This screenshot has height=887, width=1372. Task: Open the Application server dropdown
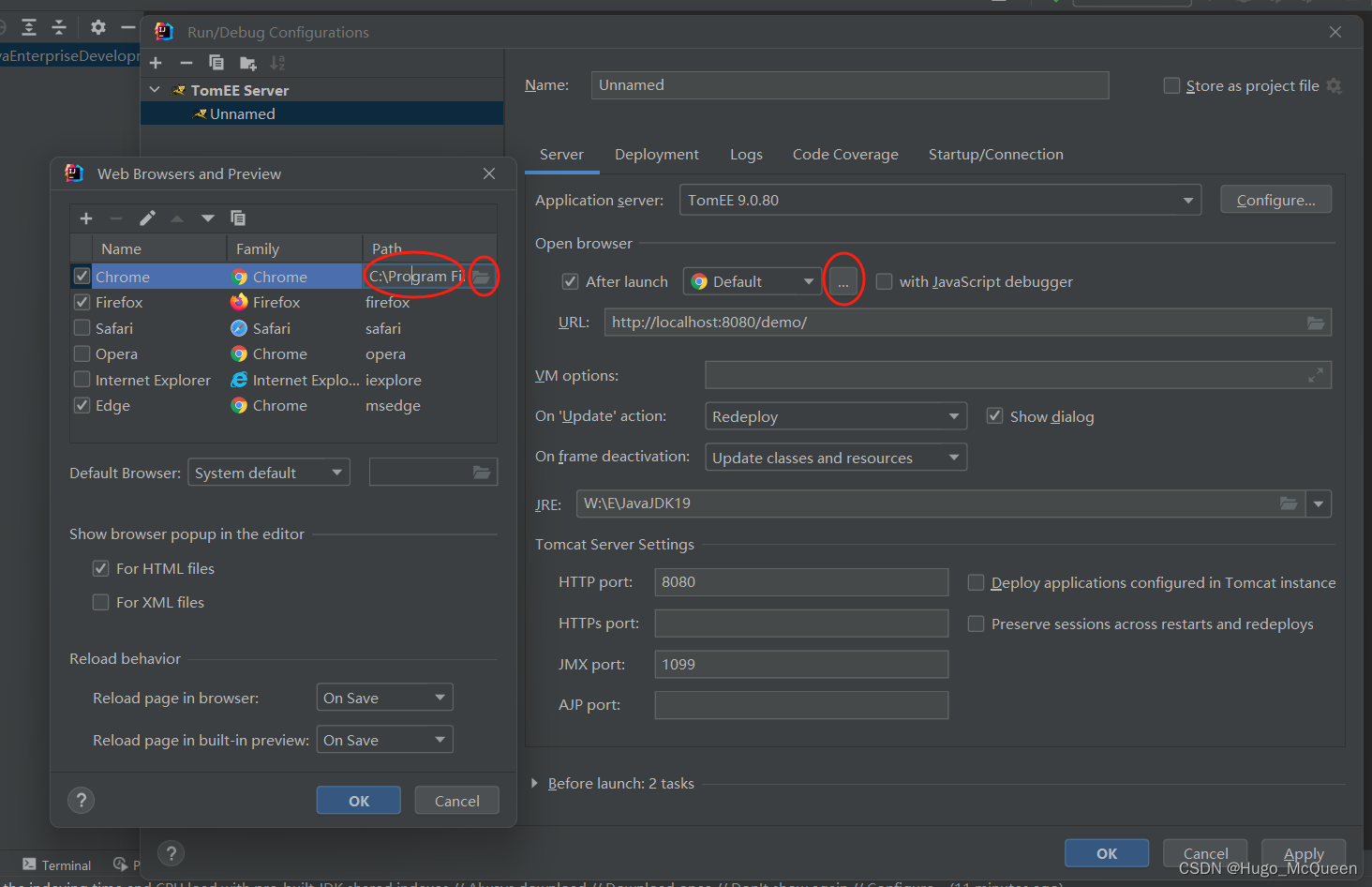click(940, 200)
